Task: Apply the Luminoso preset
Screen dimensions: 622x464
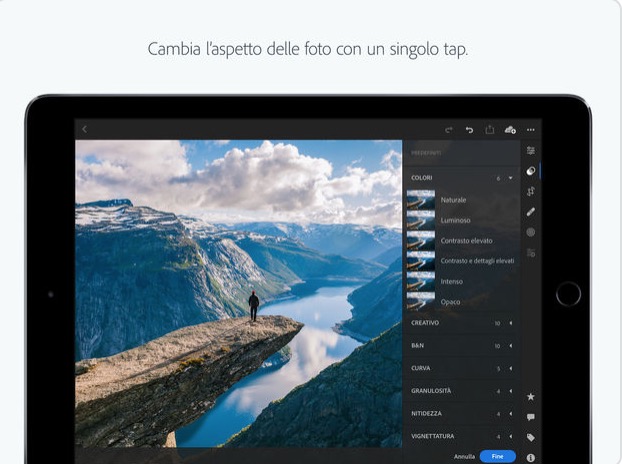Action: point(462,220)
